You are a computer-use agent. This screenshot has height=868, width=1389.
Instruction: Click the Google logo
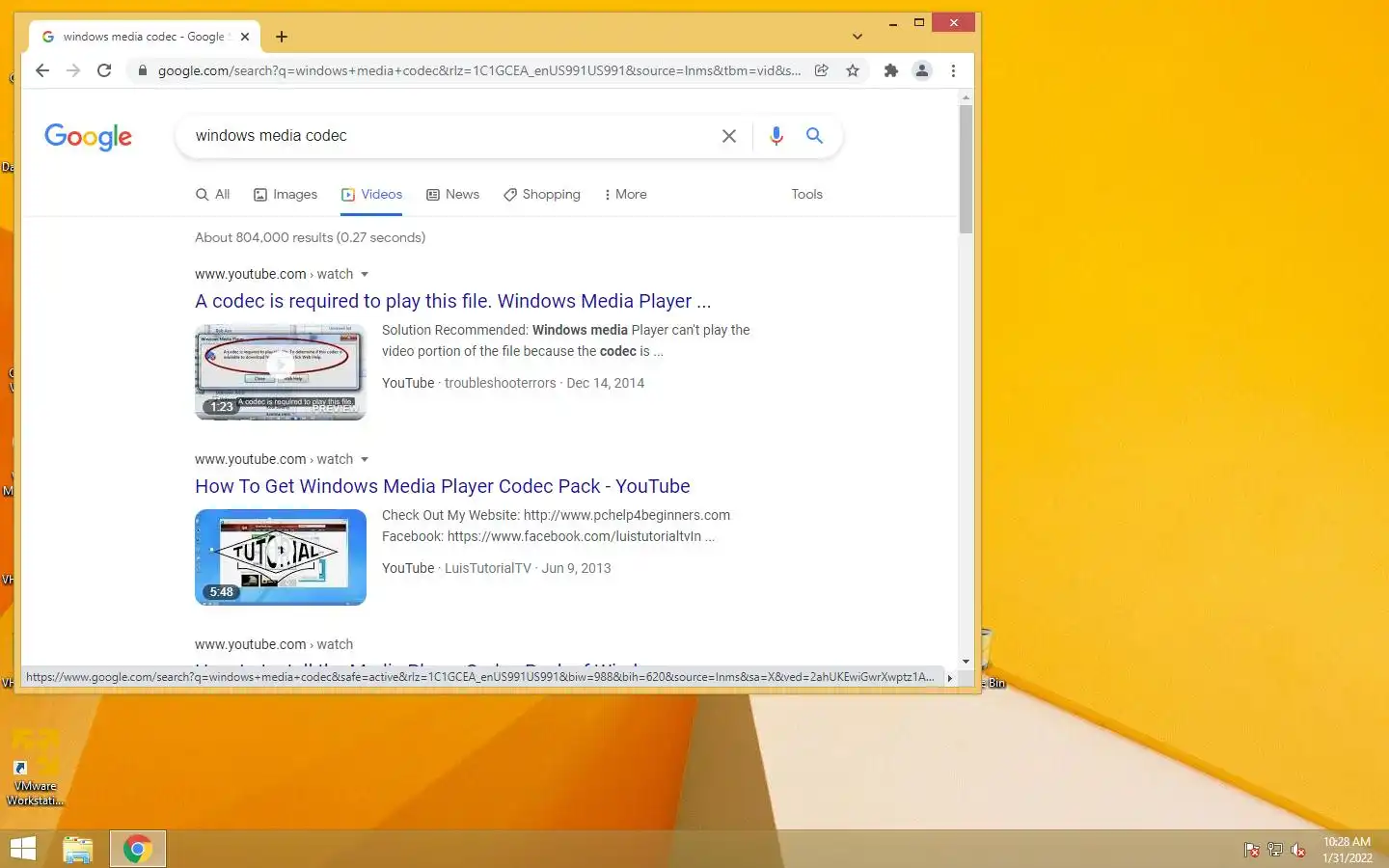click(x=88, y=137)
